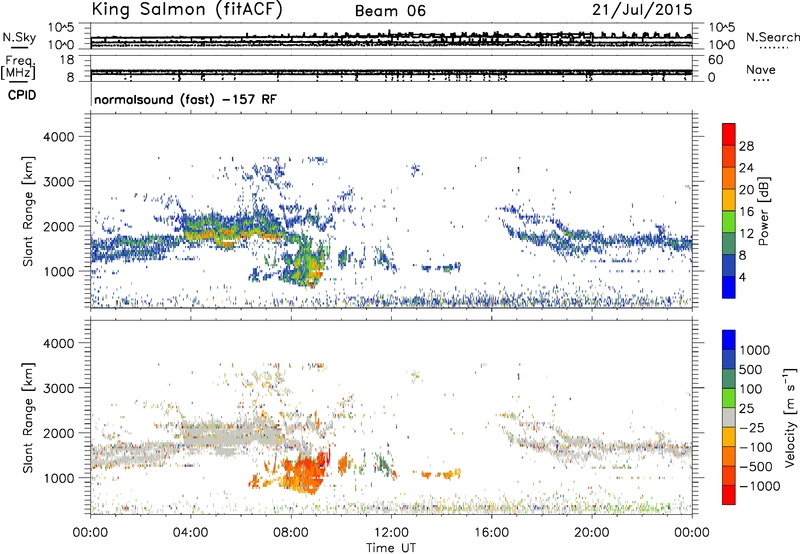The height and width of the screenshot is (554, 800).
Task: Click the '28' label on Power colorbar
Action: [746, 146]
